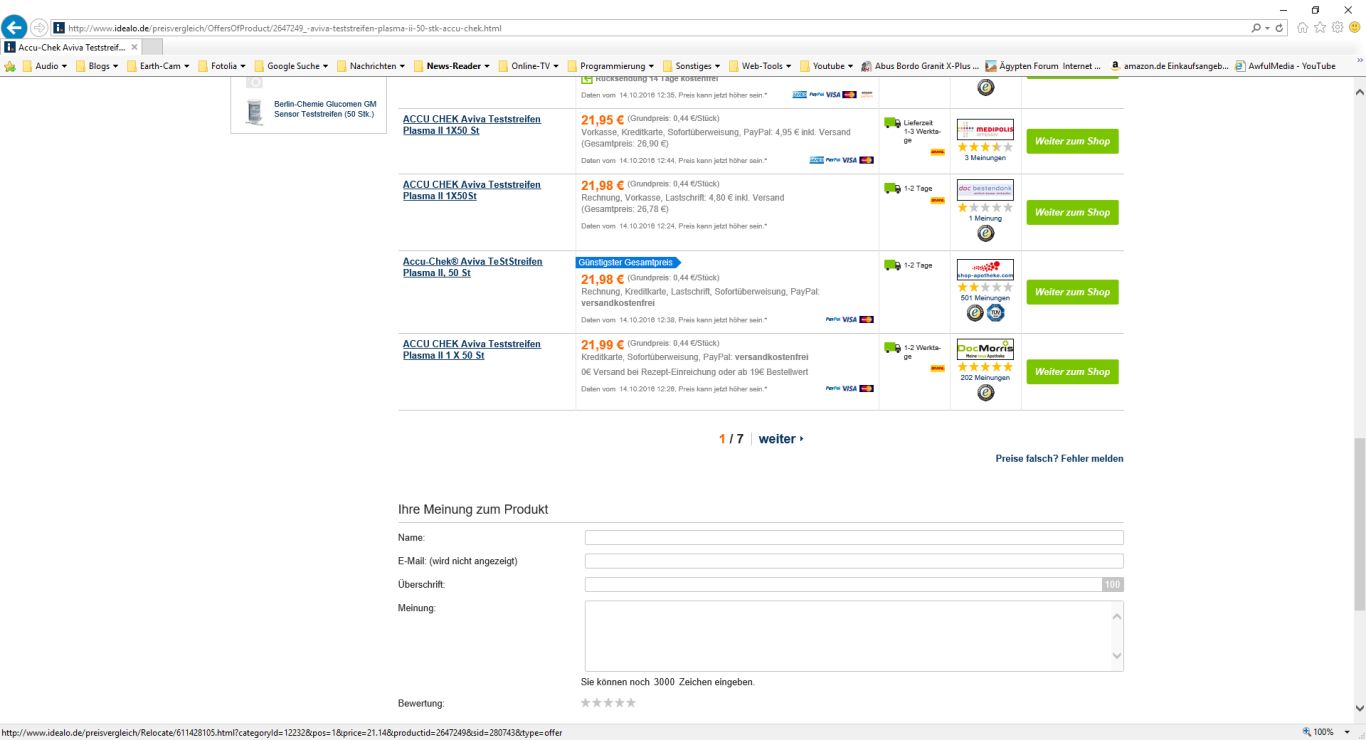Open the shop-apotheke.com shop logo

pos(985,270)
